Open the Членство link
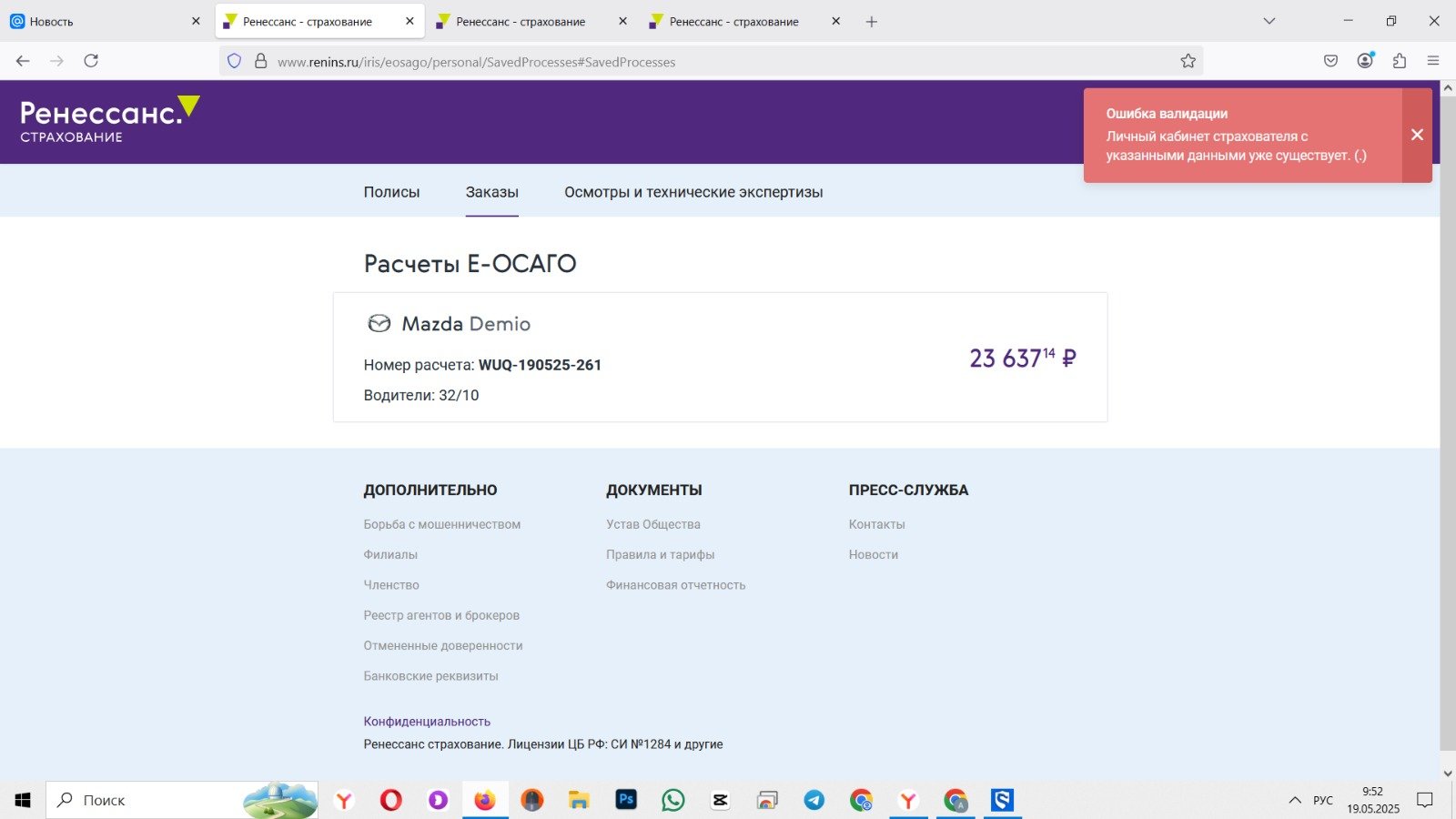The height and width of the screenshot is (819, 1456). pos(391,585)
